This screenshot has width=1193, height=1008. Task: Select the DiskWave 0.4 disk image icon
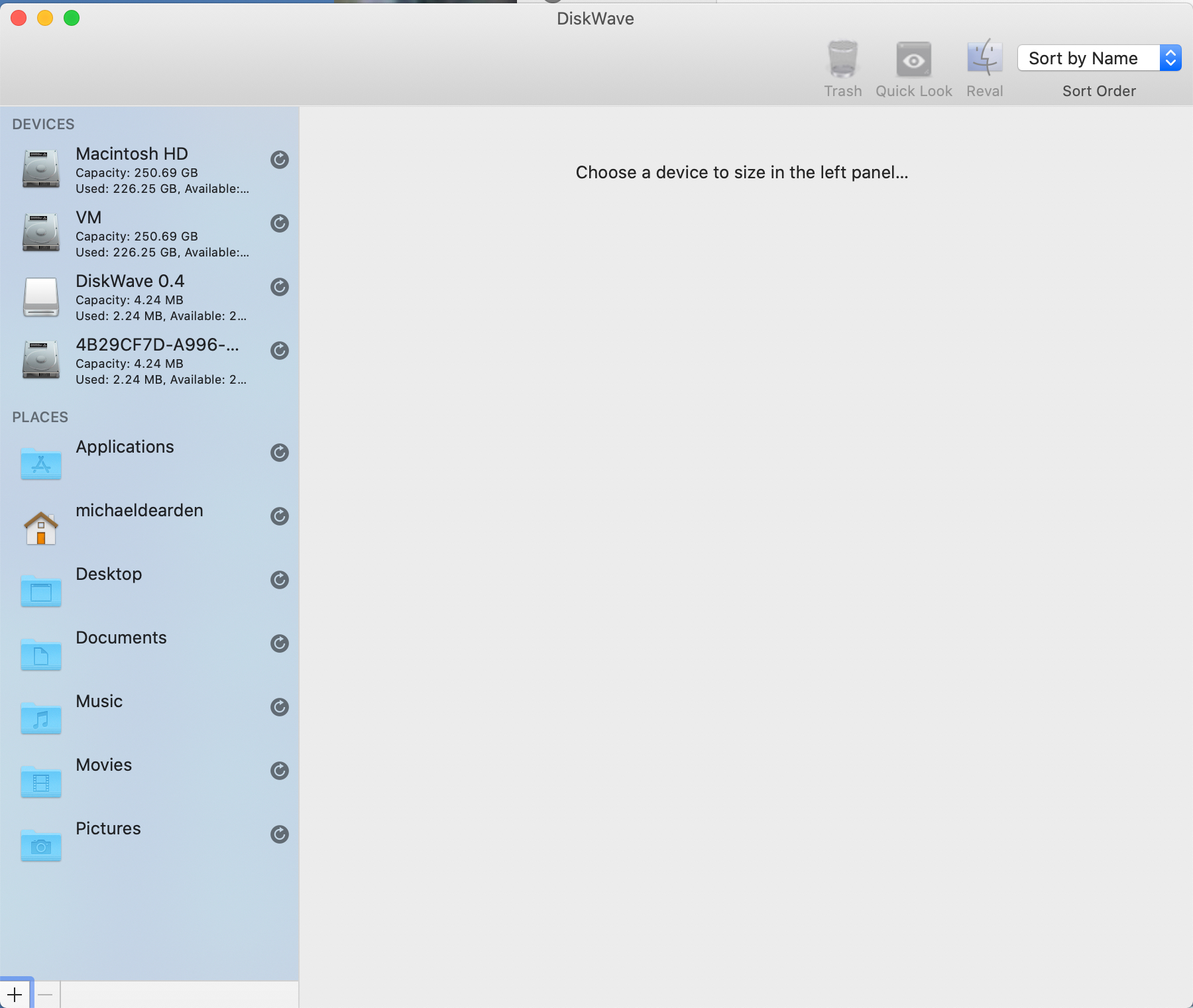pyautogui.click(x=41, y=296)
